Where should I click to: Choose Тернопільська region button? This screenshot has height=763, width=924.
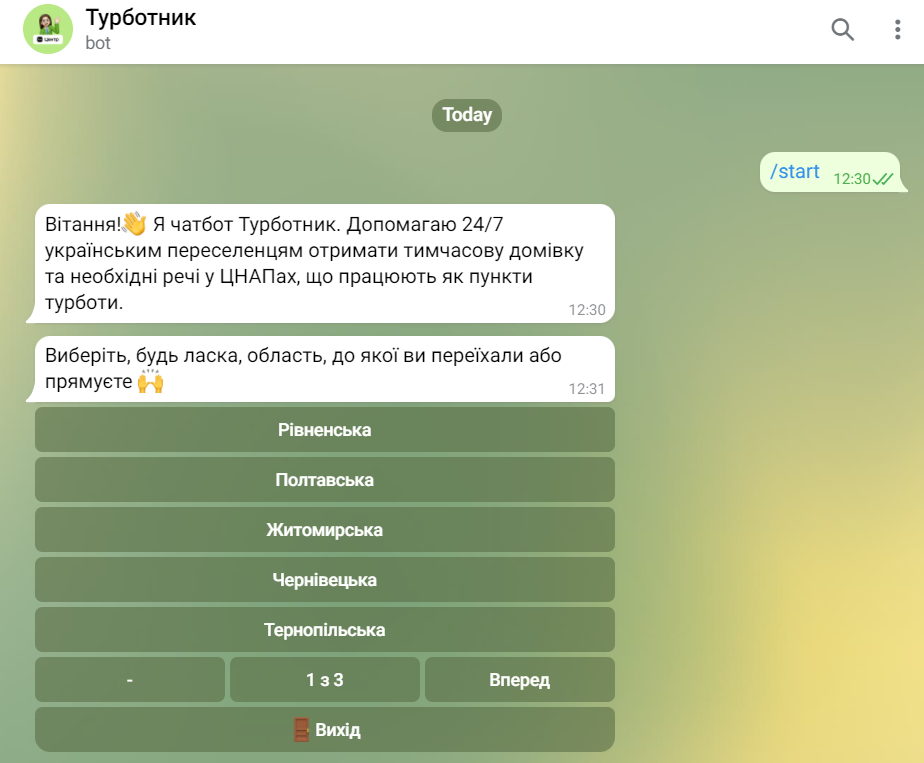(325, 630)
